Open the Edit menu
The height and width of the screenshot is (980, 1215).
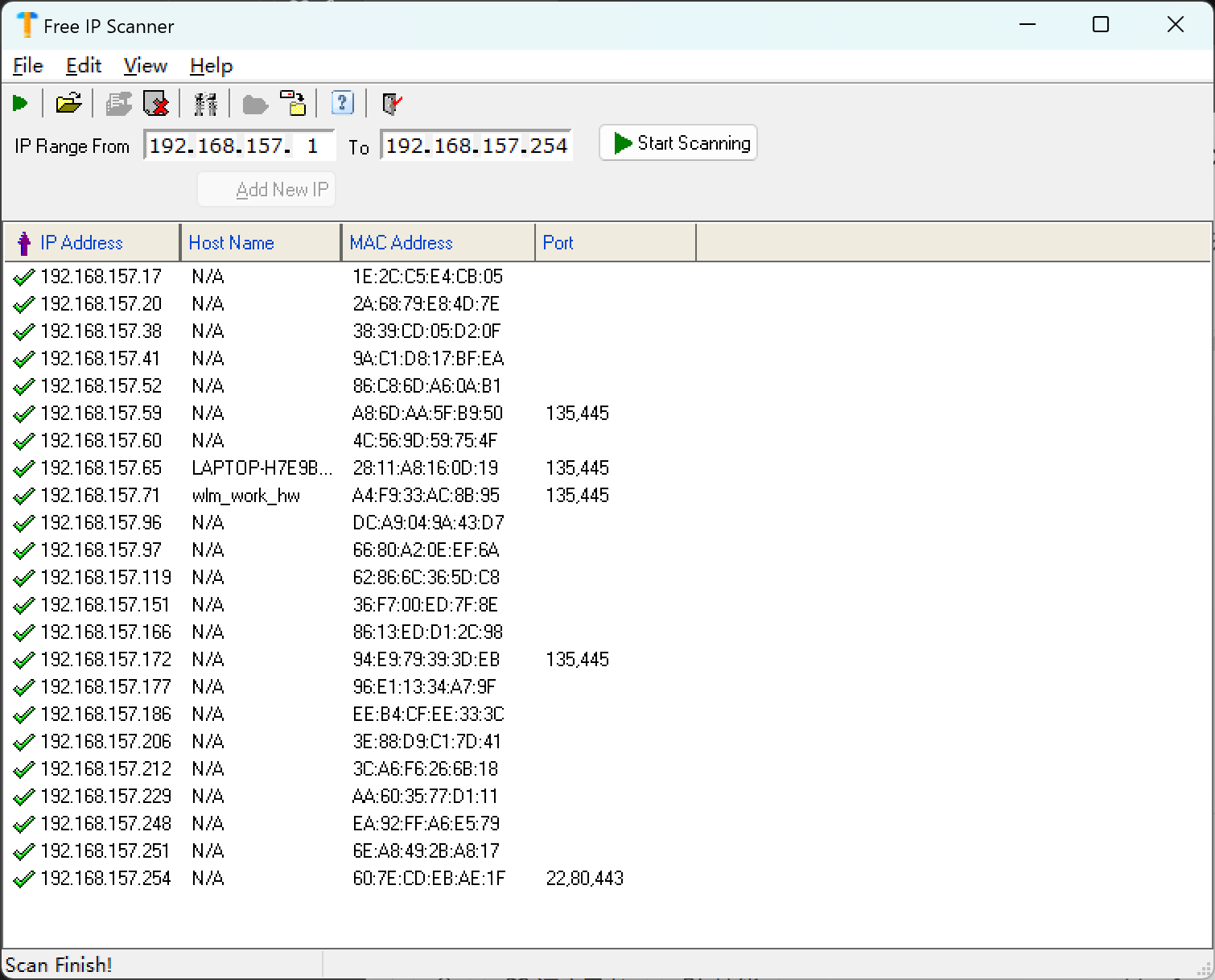(x=84, y=66)
